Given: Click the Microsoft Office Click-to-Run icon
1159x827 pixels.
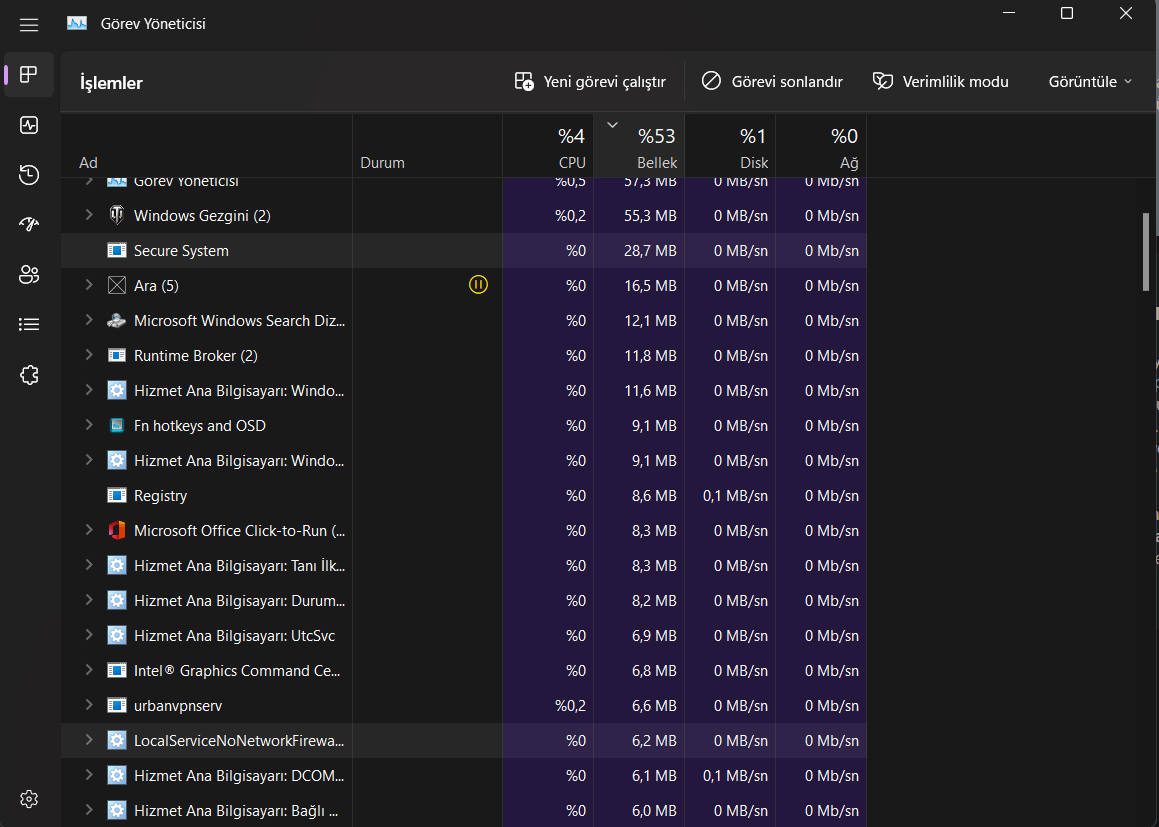Looking at the screenshot, I should (117, 531).
